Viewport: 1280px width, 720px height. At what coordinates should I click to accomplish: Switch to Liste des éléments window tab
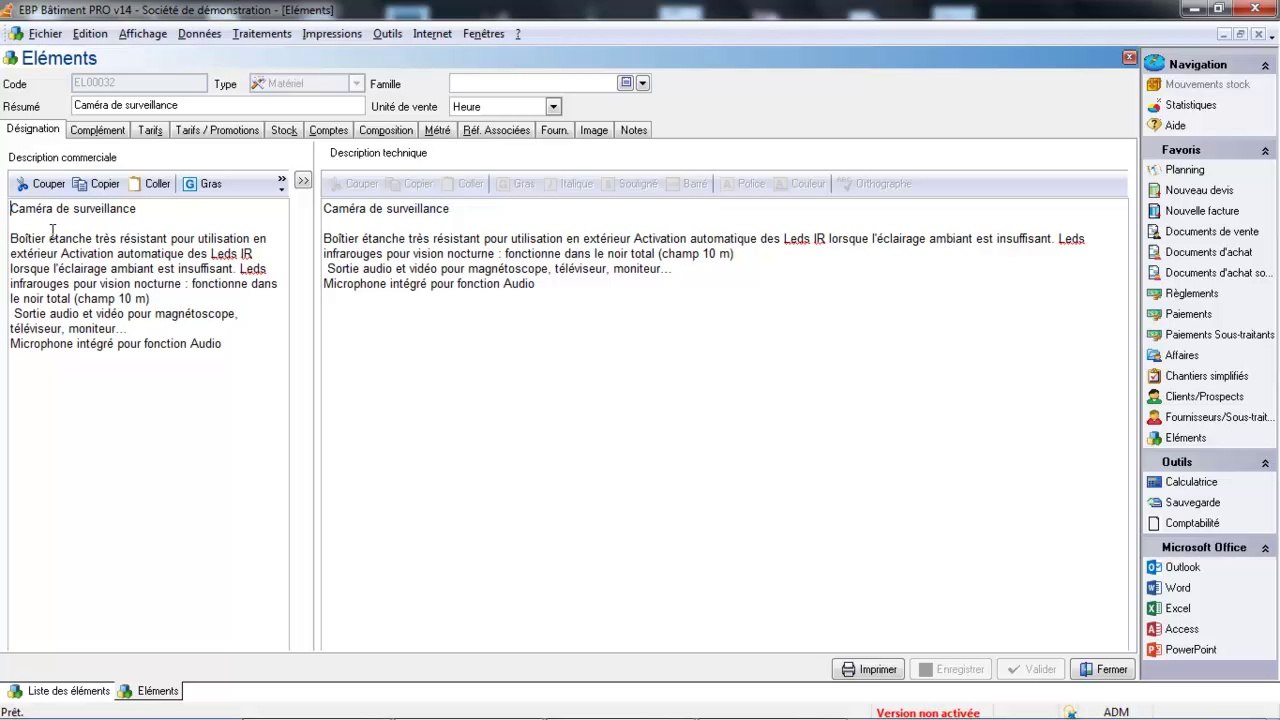59,691
